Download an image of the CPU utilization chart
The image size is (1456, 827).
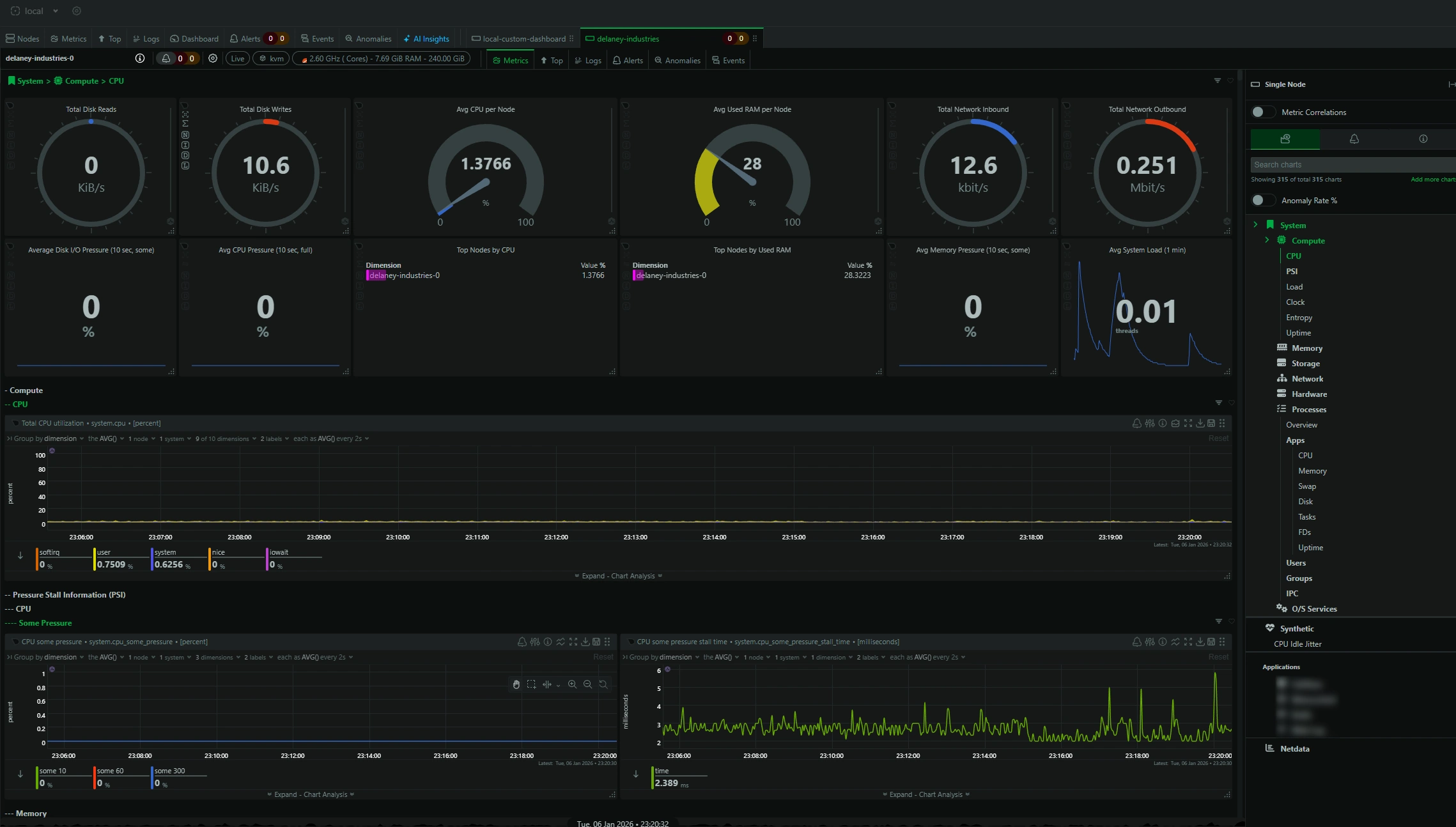(1200, 423)
